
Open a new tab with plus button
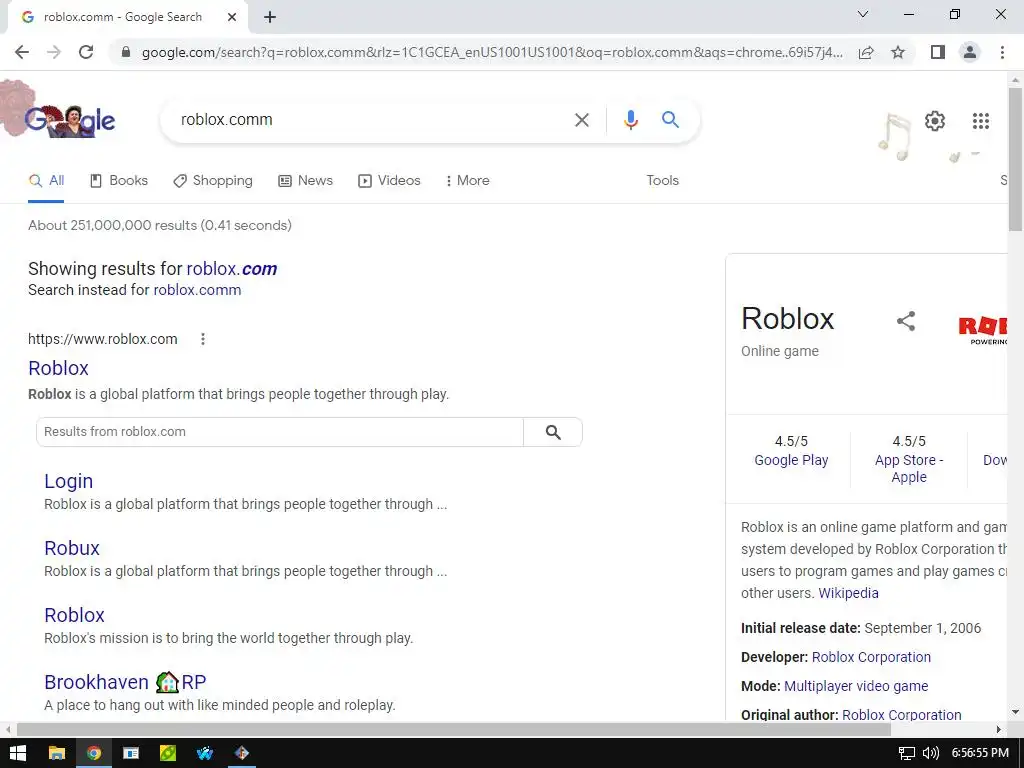(270, 17)
